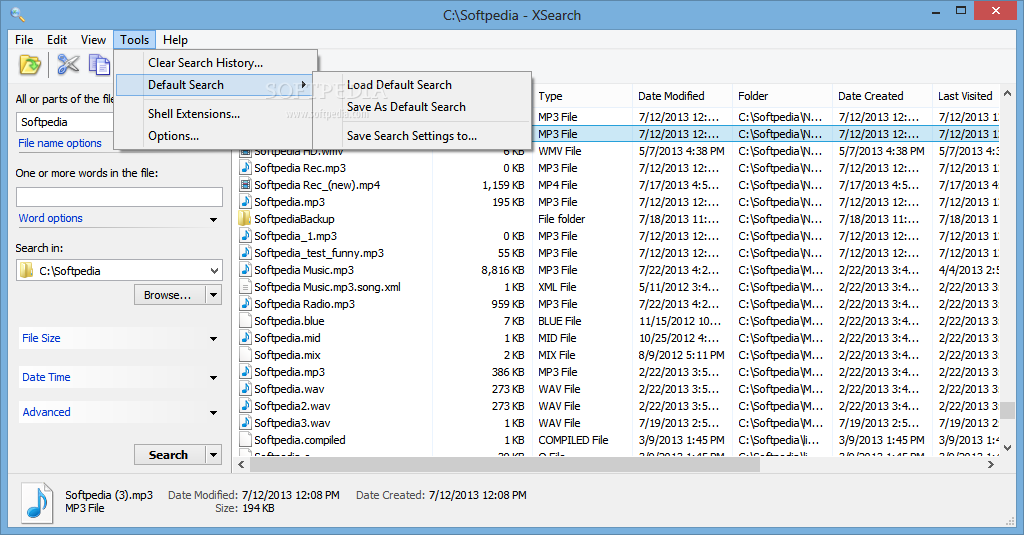Sort by the Type column header
The image size is (1024, 535).
[582, 96]
